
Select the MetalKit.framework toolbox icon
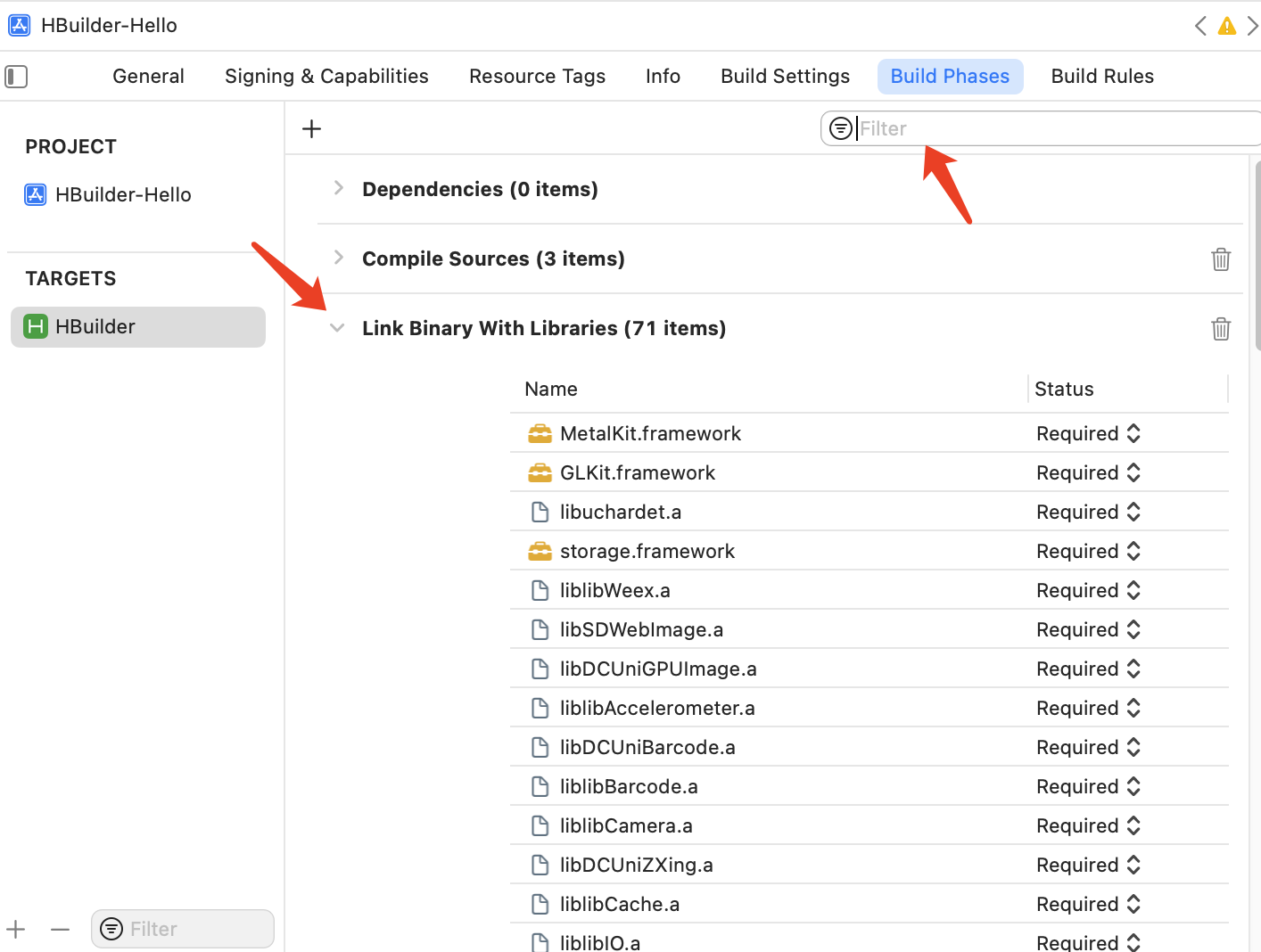tap(540, 434)
